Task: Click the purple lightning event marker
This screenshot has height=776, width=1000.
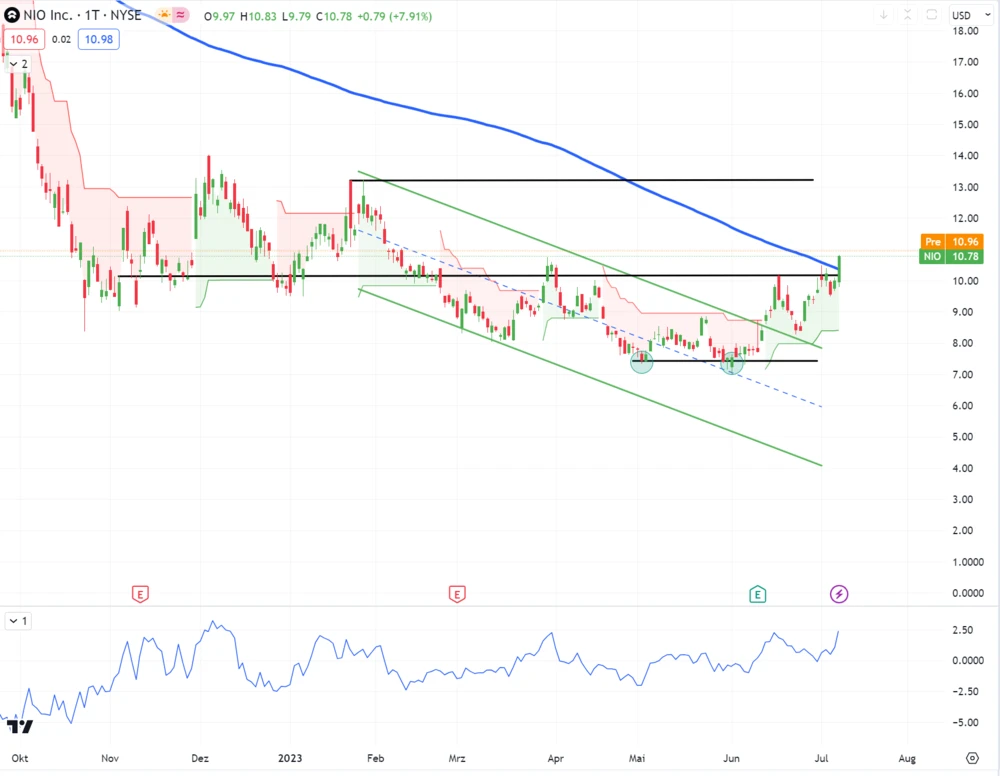Action: 839,595
